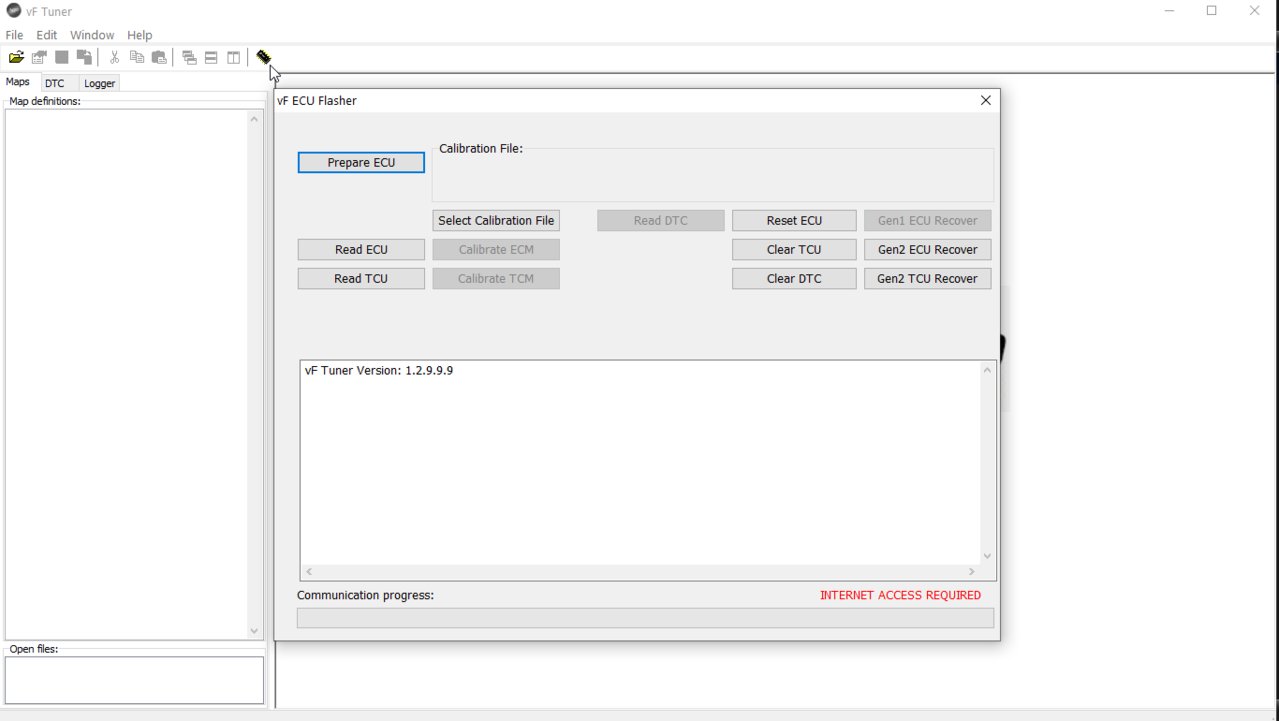The height and width of the screenshot is (721, 1279).
Task: Open the File menu
Action: (x=14, y=35)
